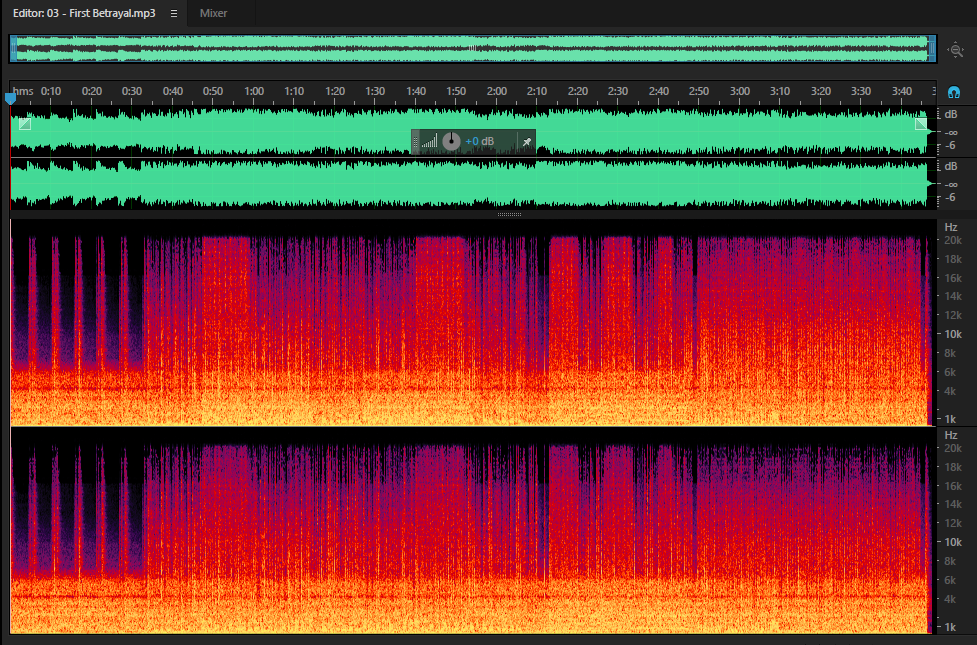This screenshot has height=645, width=977.
Task: Click the fade out handle on waveform
Action: (921, 124)
